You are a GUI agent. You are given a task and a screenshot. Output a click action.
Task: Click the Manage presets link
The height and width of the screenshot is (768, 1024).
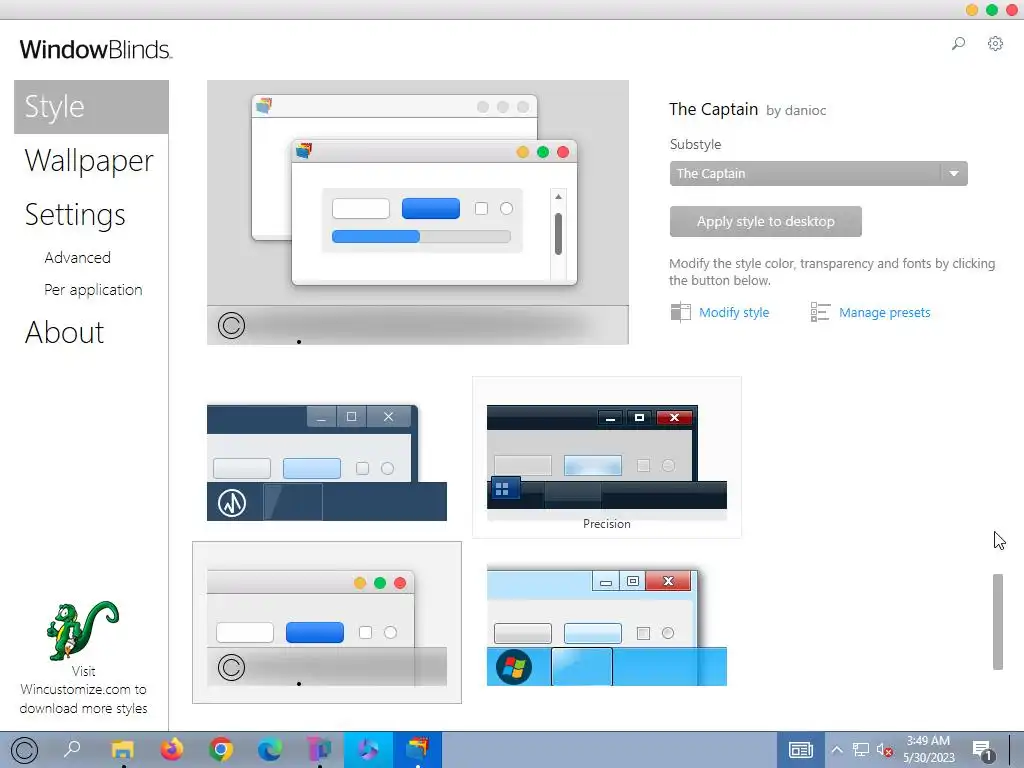[x=884, y=312]
